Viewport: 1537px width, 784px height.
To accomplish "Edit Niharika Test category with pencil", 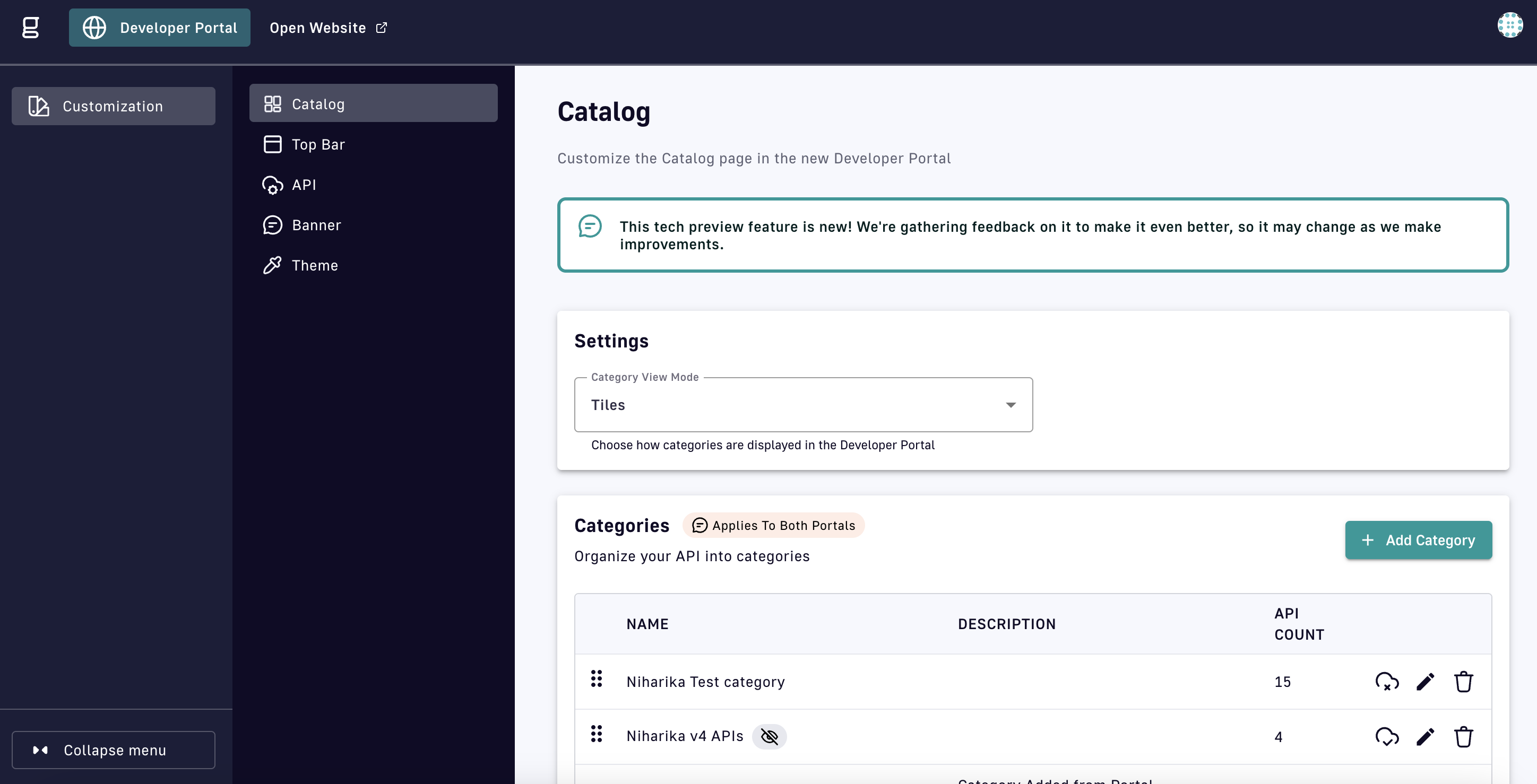I will tap(1425, 682).
